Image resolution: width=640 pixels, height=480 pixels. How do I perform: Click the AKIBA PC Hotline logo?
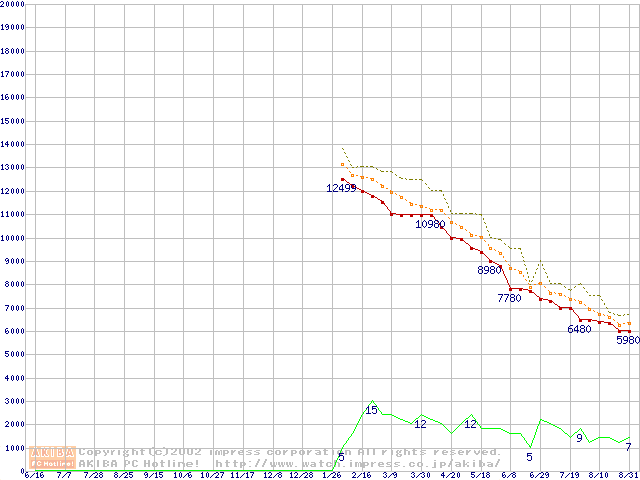point(53,457)
